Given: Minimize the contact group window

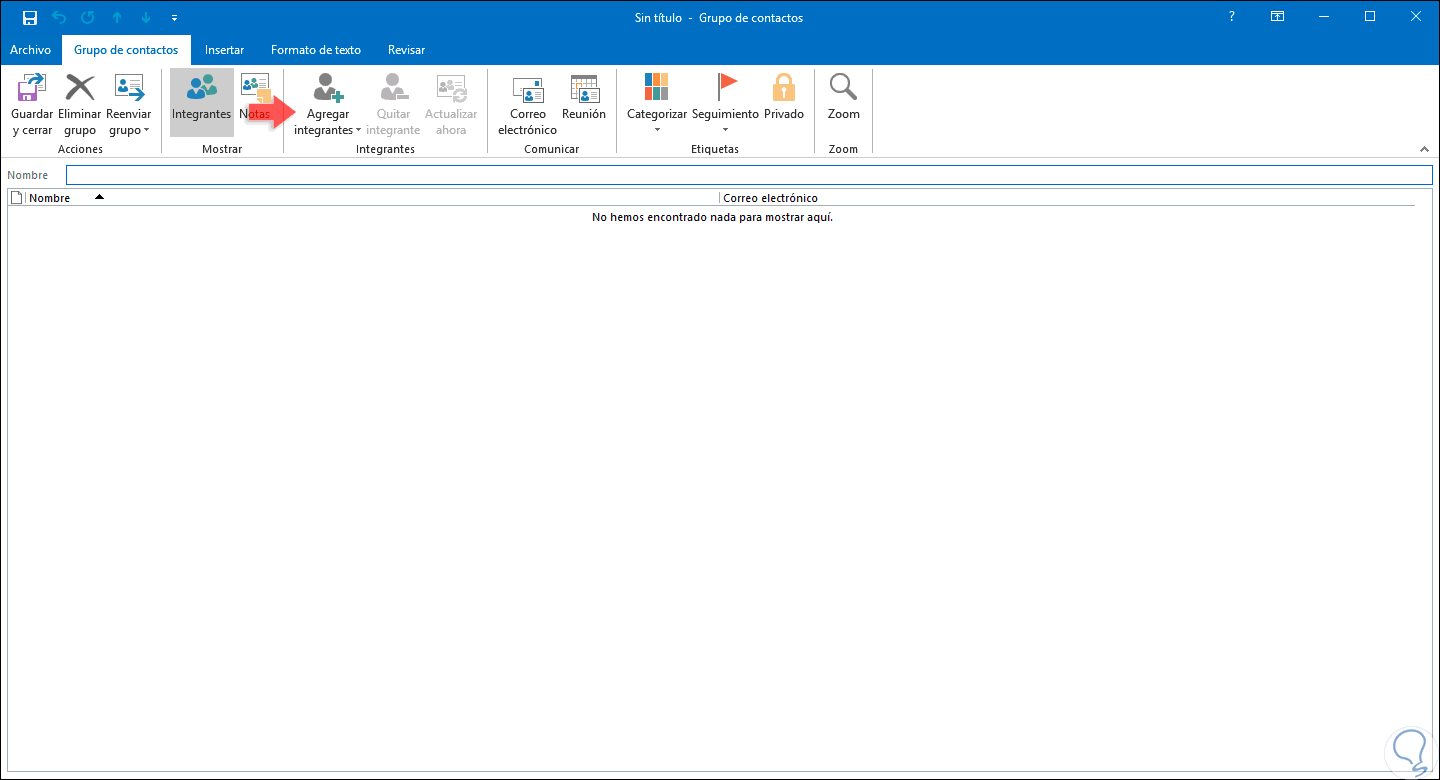Looking at the screenshot, I should click(x=1324, y=17).
